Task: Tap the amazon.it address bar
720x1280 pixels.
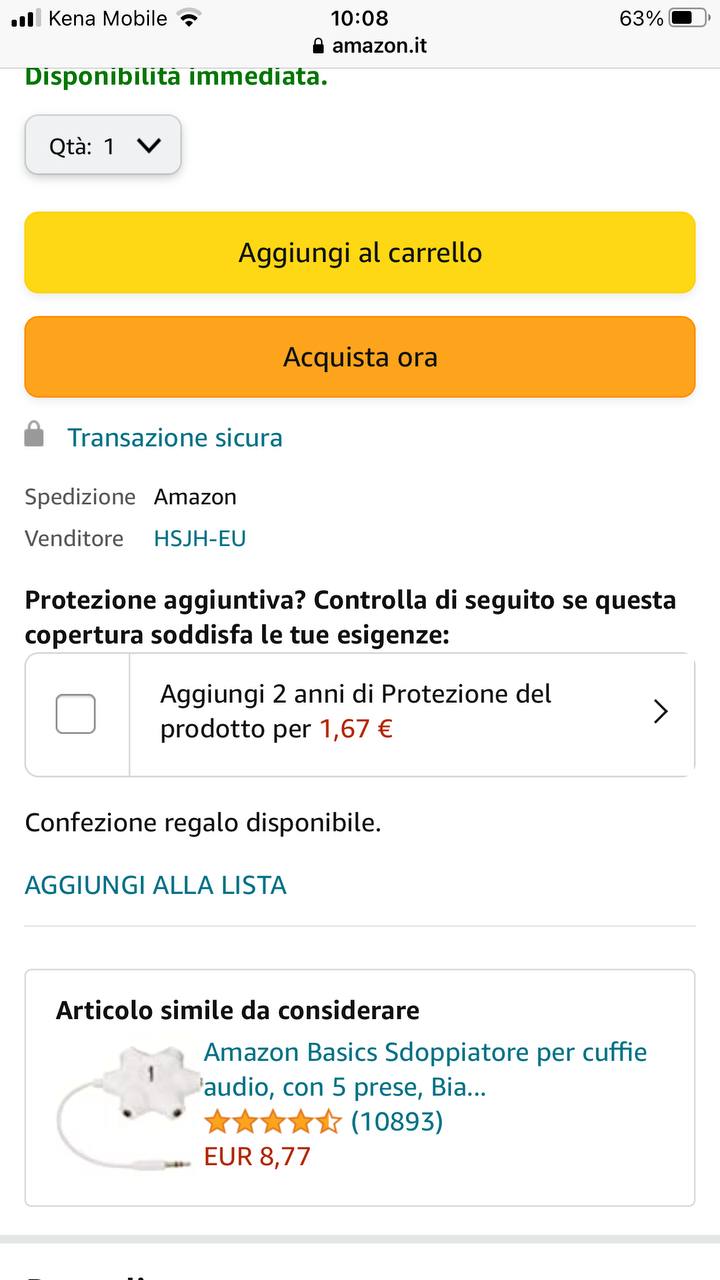Action: pyautogui.click(x=380, y=46)
